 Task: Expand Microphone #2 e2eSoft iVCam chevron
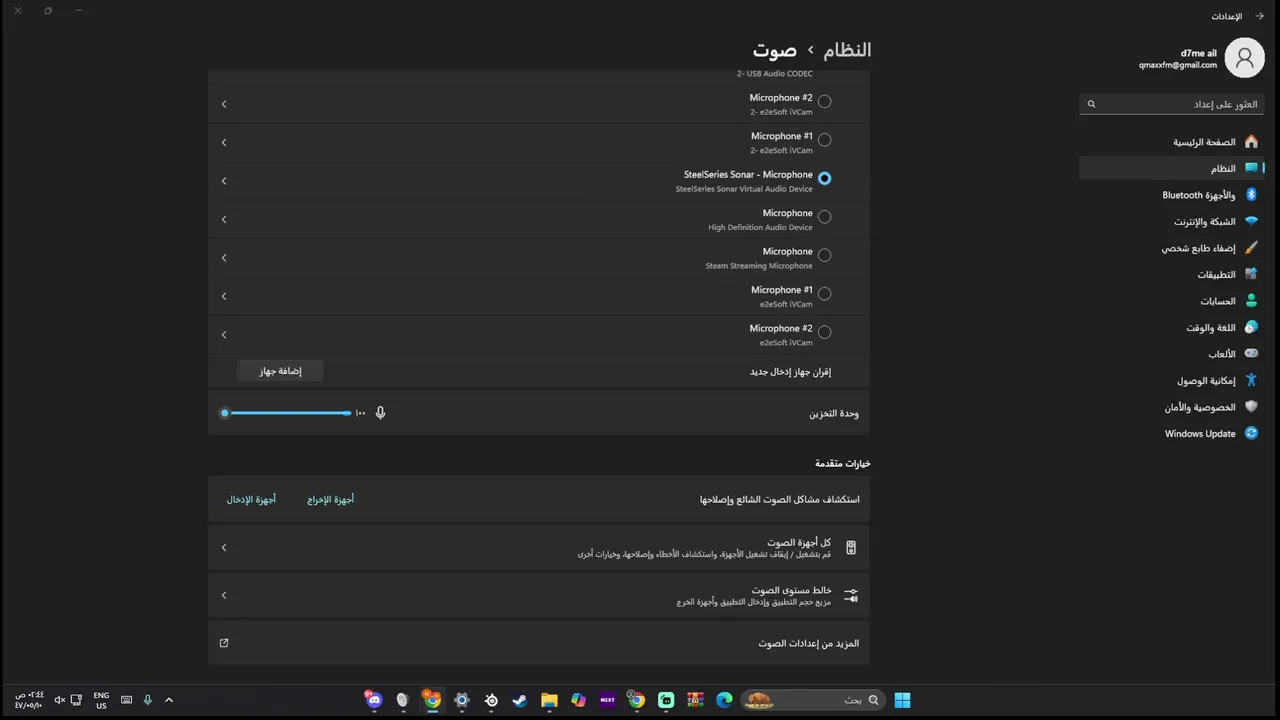pyautogui.click(x=224, y=334)
